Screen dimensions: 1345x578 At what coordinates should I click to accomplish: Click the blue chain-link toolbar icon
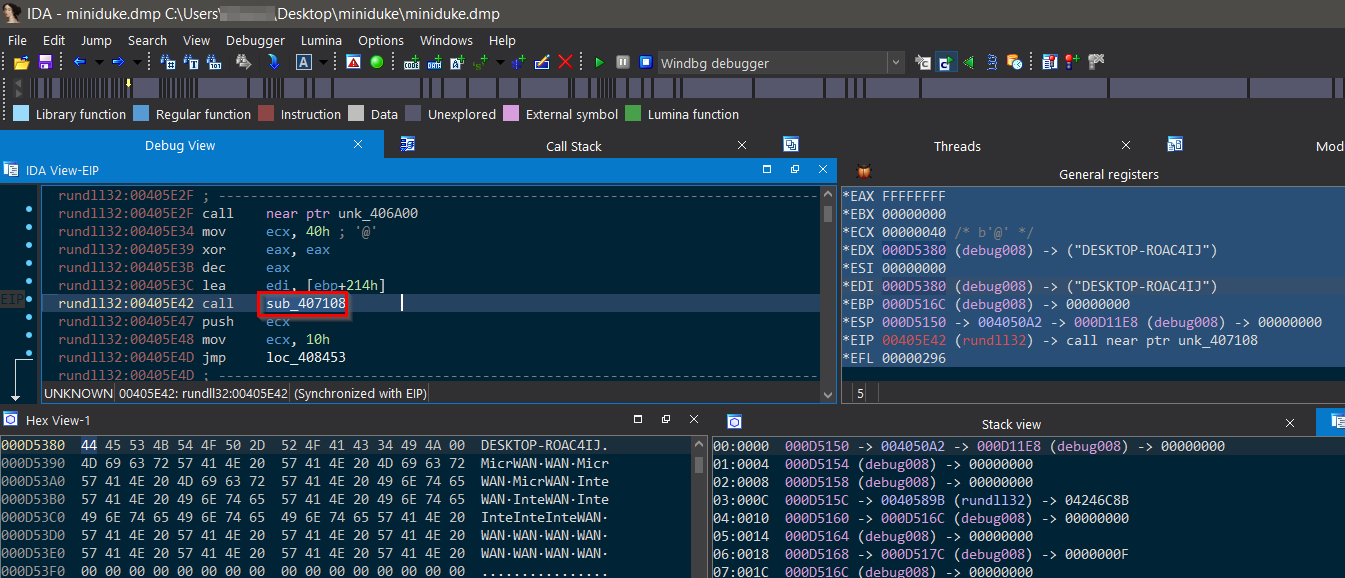pos(992,62)
